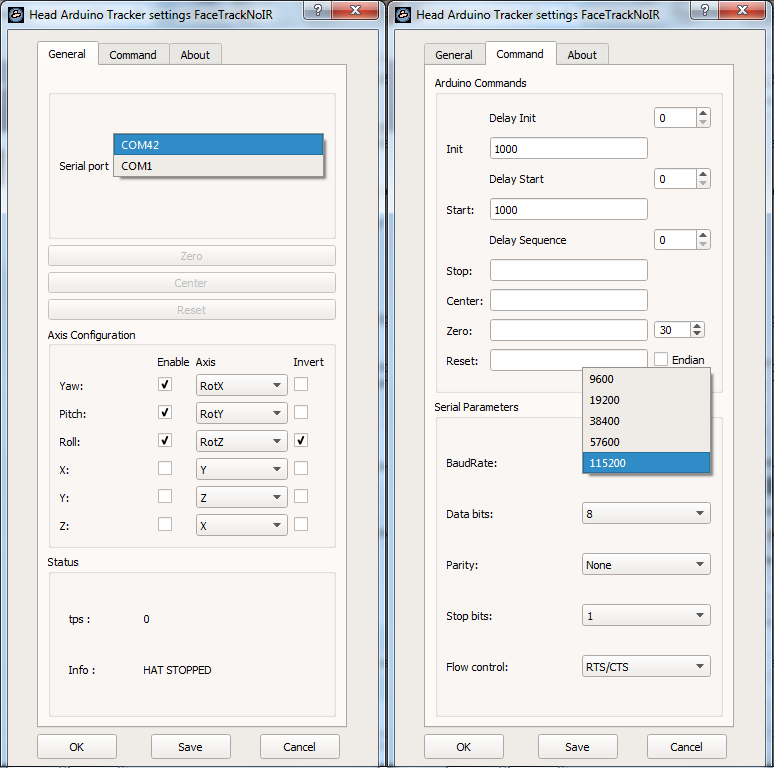Open the Z row axis dropdown
The height and width of the screenshot is (768, 774).
(241, 525)
